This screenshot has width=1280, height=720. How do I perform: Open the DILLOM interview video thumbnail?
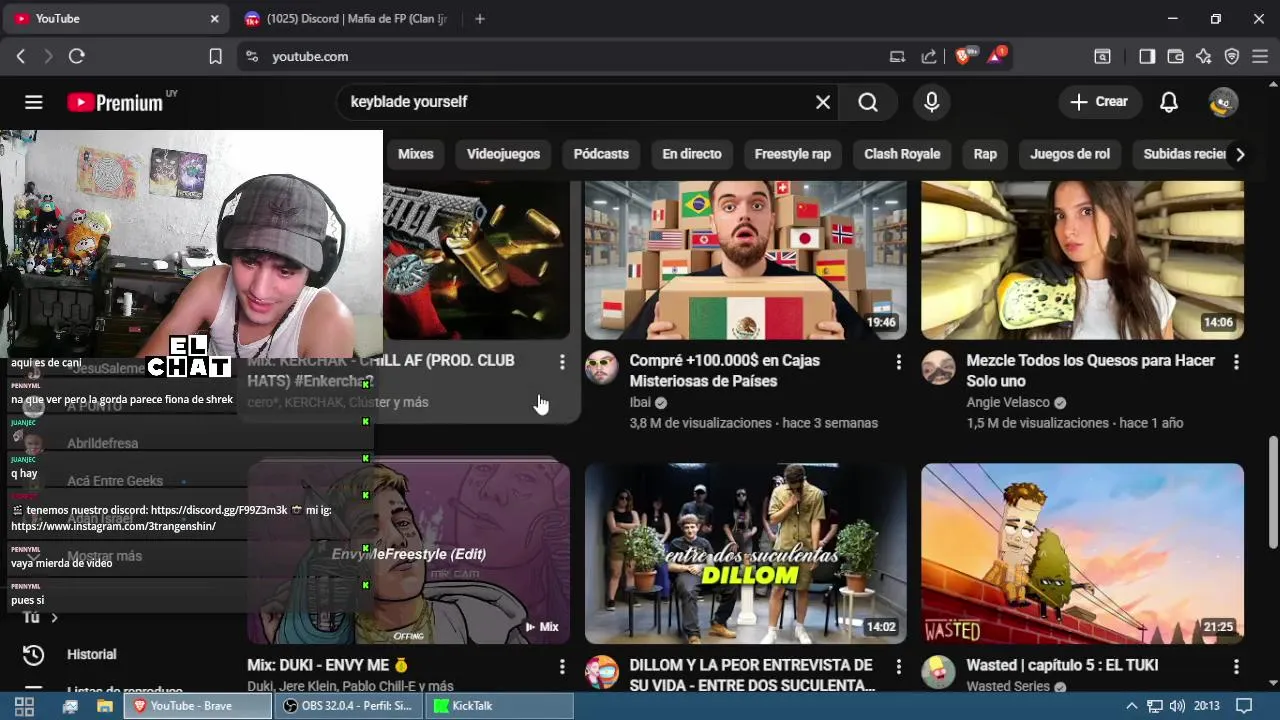point(745,553)
